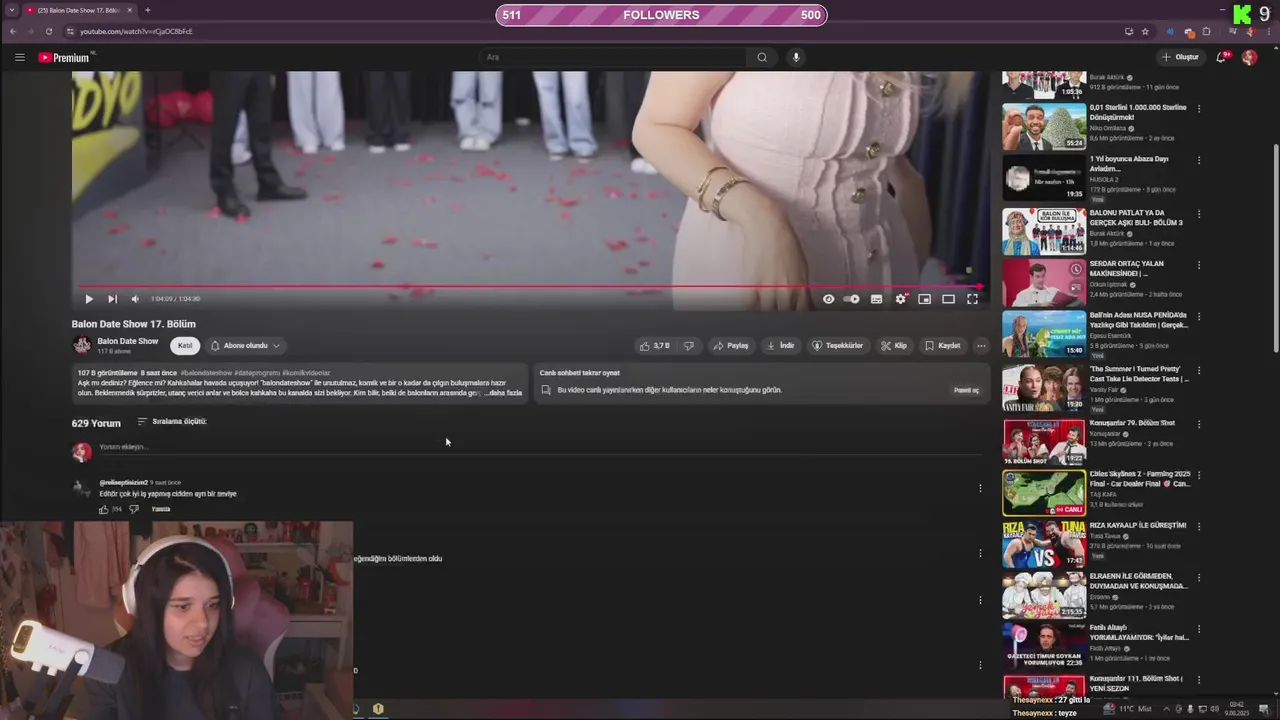1280x720 pixels.
Task: Add Serdar Ortaç video to queue
Action: pos(1076,288)
